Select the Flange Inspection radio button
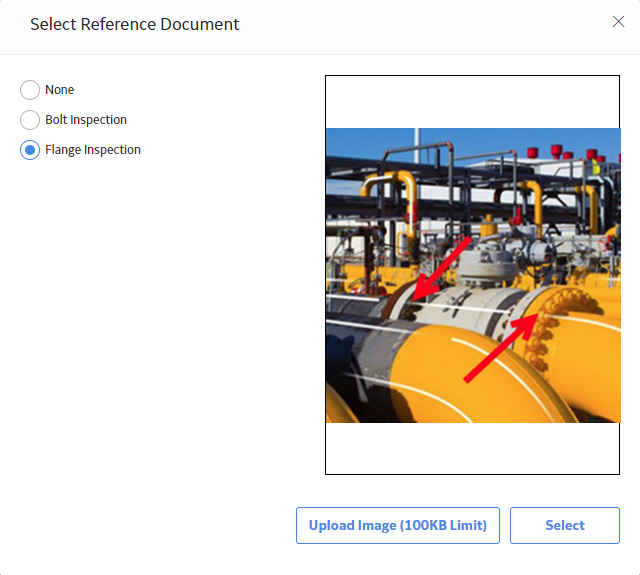640x575 pixels. [x=30, y=150]
